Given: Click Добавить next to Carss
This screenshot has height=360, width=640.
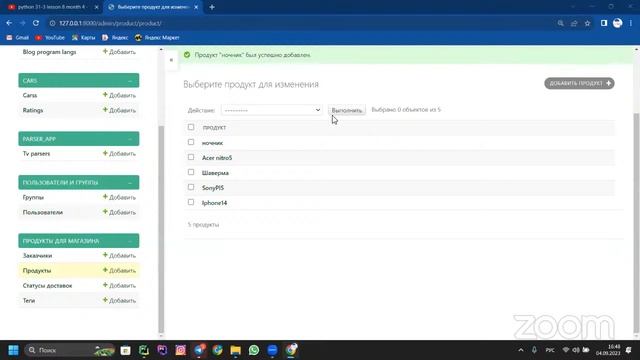Looking at the screenshot, I should [x=119, y=95].
